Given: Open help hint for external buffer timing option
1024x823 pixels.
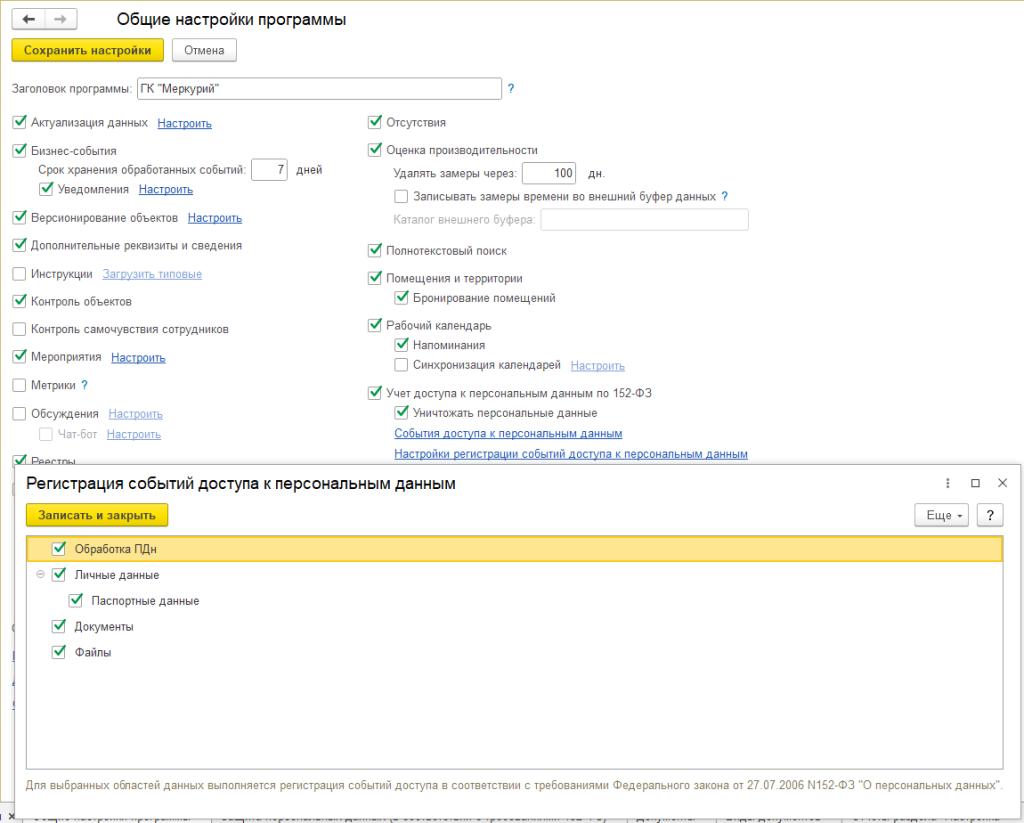Looking at the screenshot, I should pyautogui.click(x=725, y=197).
